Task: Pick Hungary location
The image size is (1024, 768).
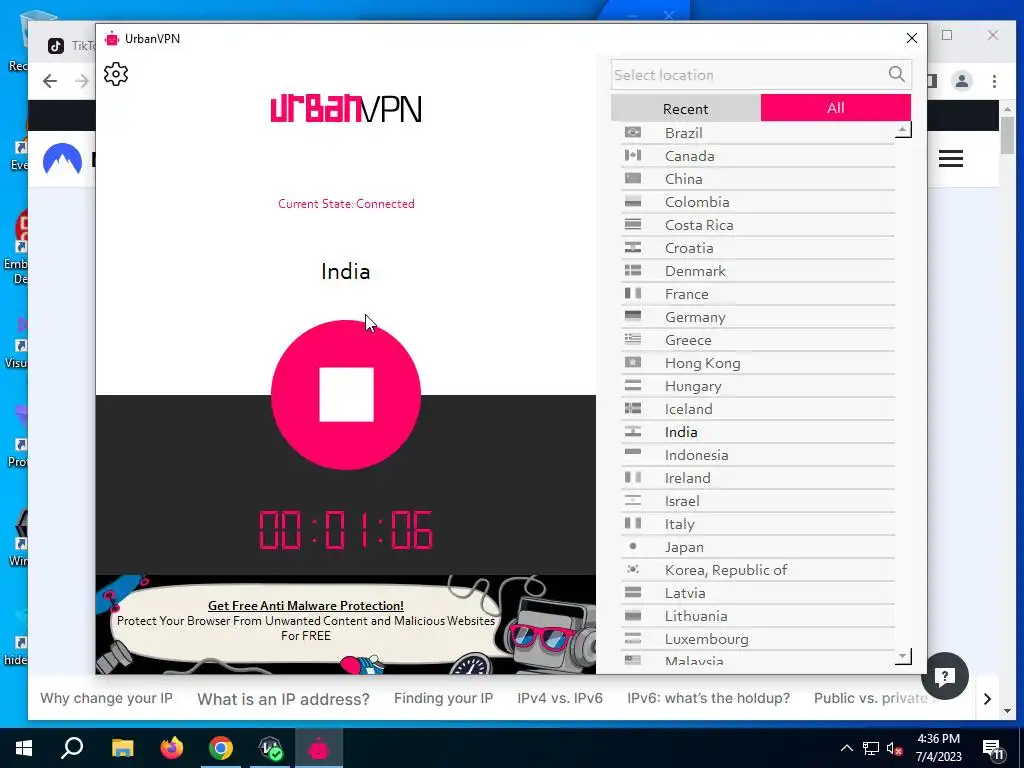Action: 758,386
